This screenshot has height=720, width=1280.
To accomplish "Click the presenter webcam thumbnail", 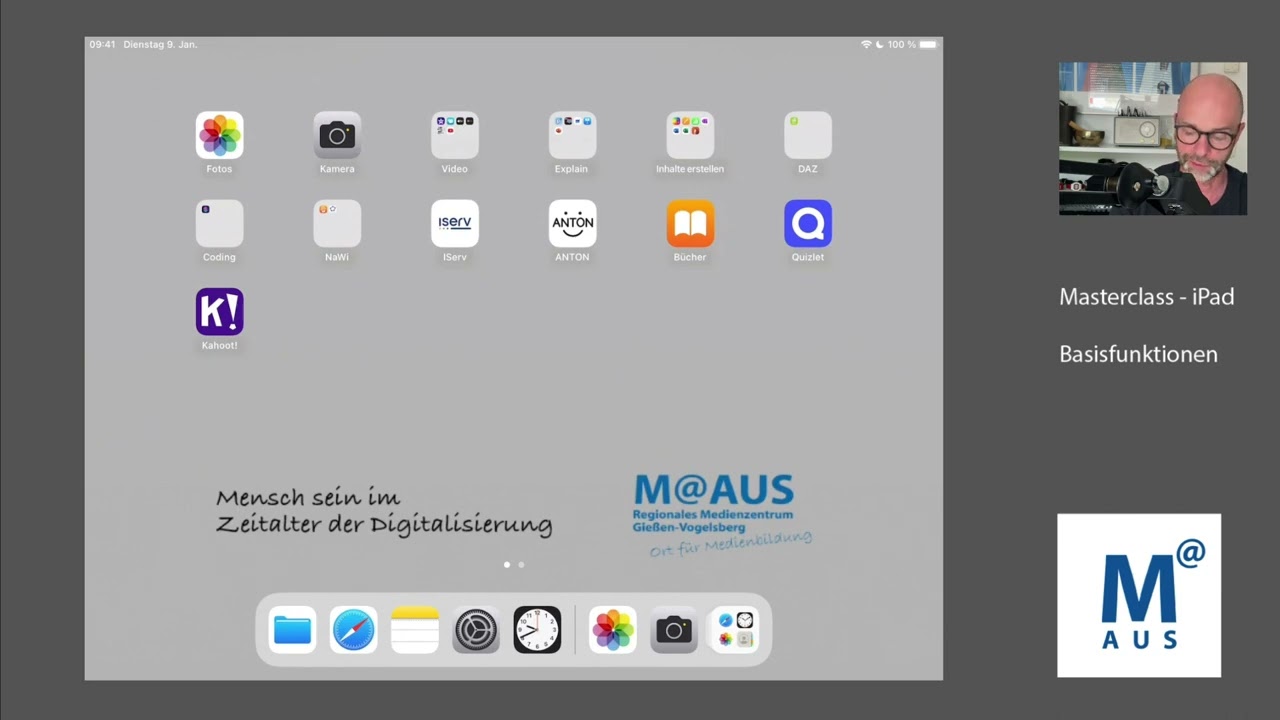I will click(x=1153, y=139).
